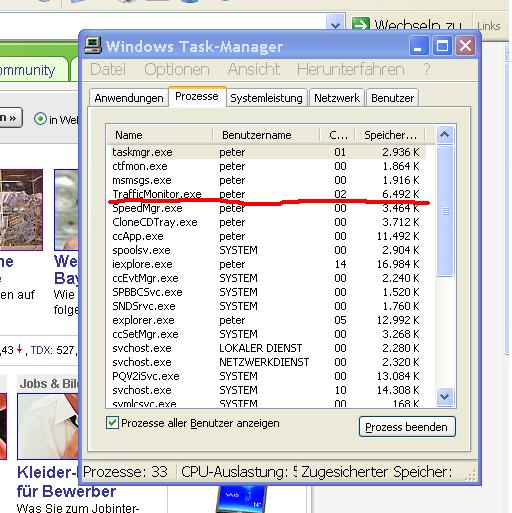Select the explorer.exe process

tap(266, 320)
